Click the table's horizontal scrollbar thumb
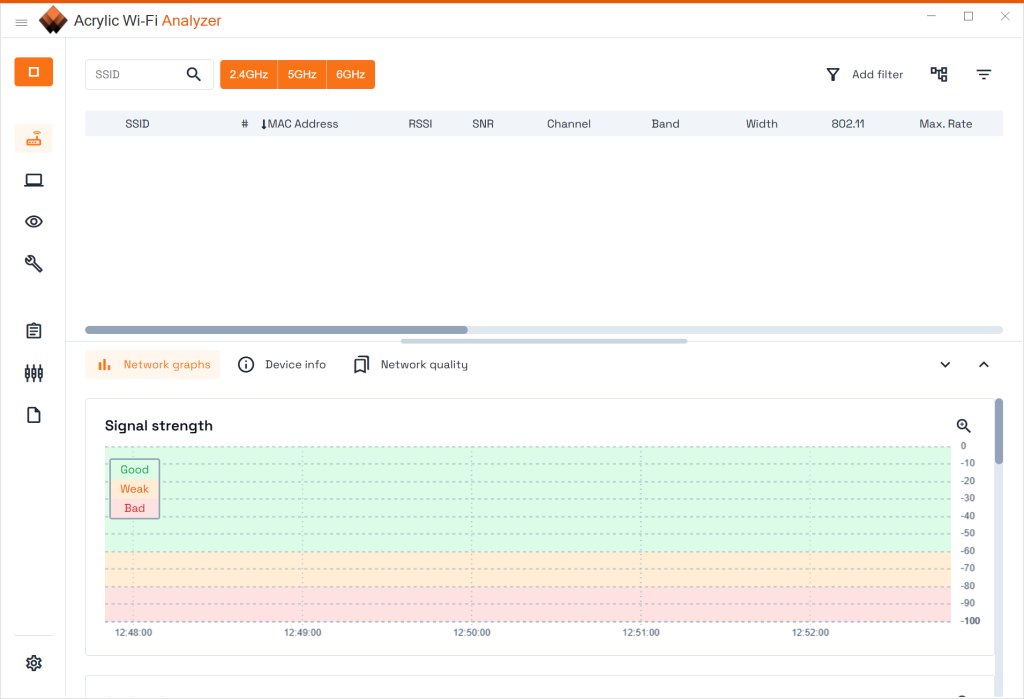Image resolution: width=1024 pixels, height=699 pixels. (276, 330)
